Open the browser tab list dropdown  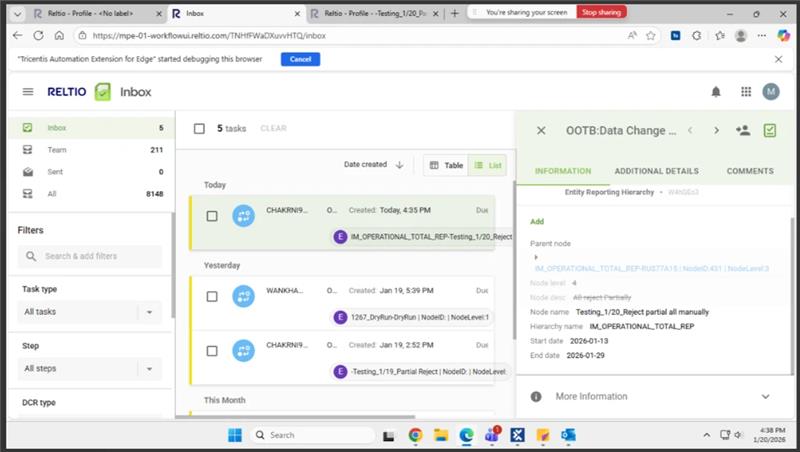(x=17, y=14)
